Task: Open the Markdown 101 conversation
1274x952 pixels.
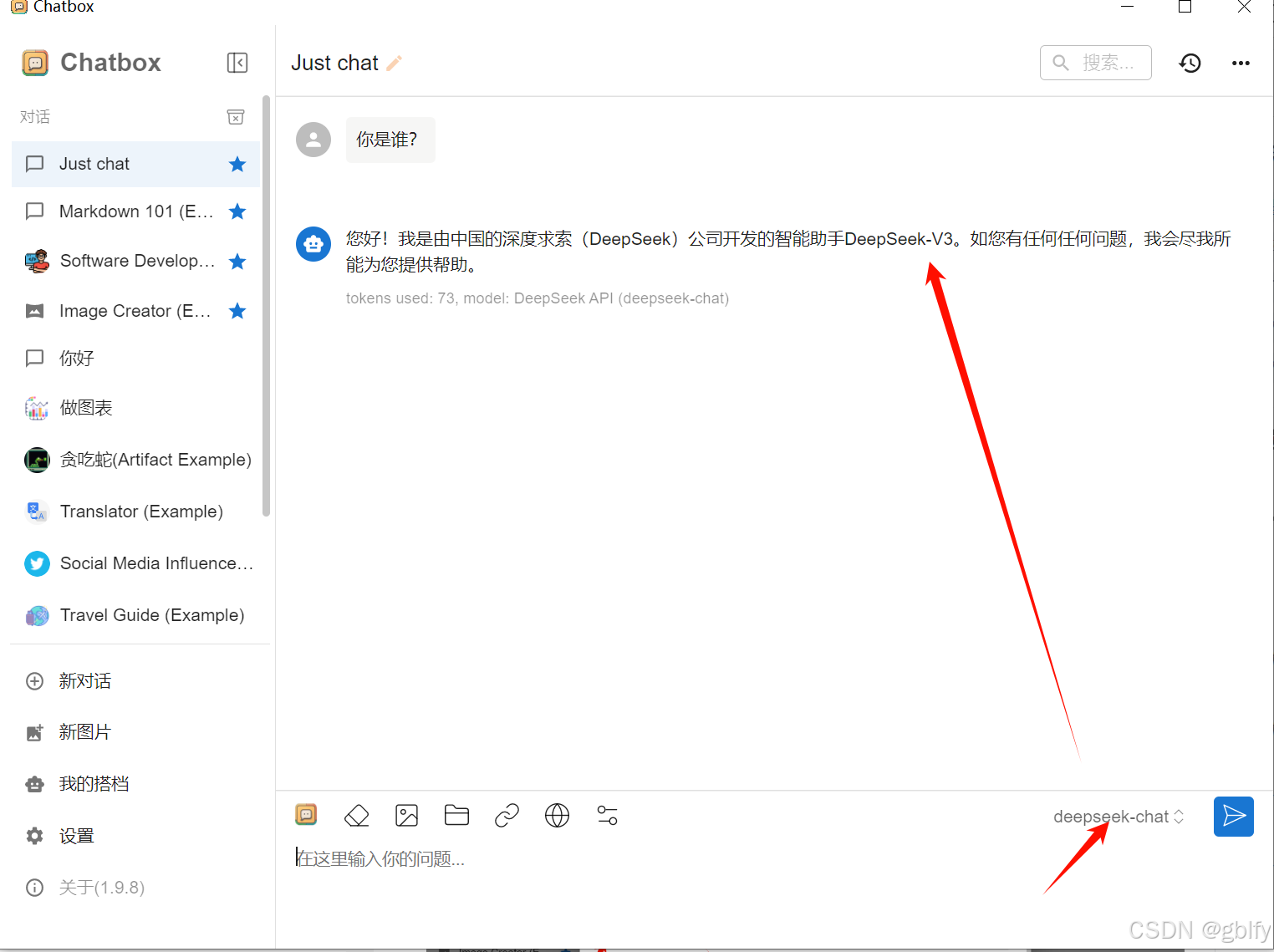Action: (x=135, y=211)
